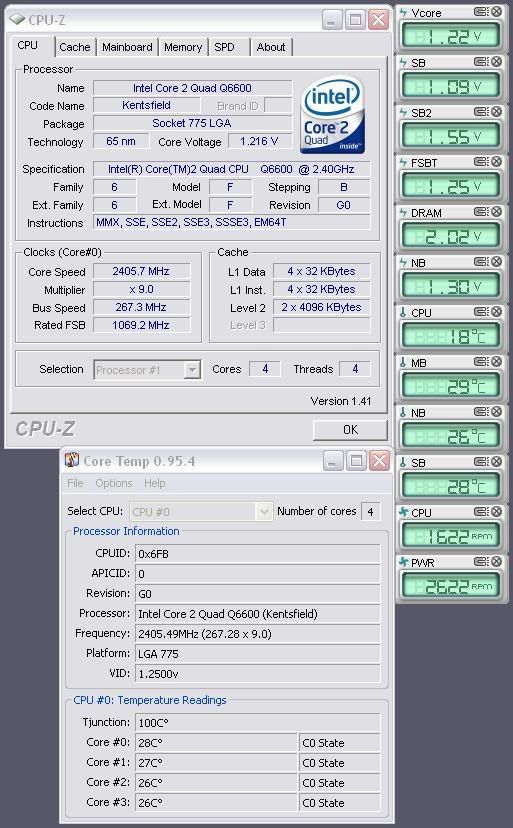Click the Package value 'Socket 775 LGA'
The height and width of the screenshot is (828, 513).
click(x=192, y=123)
